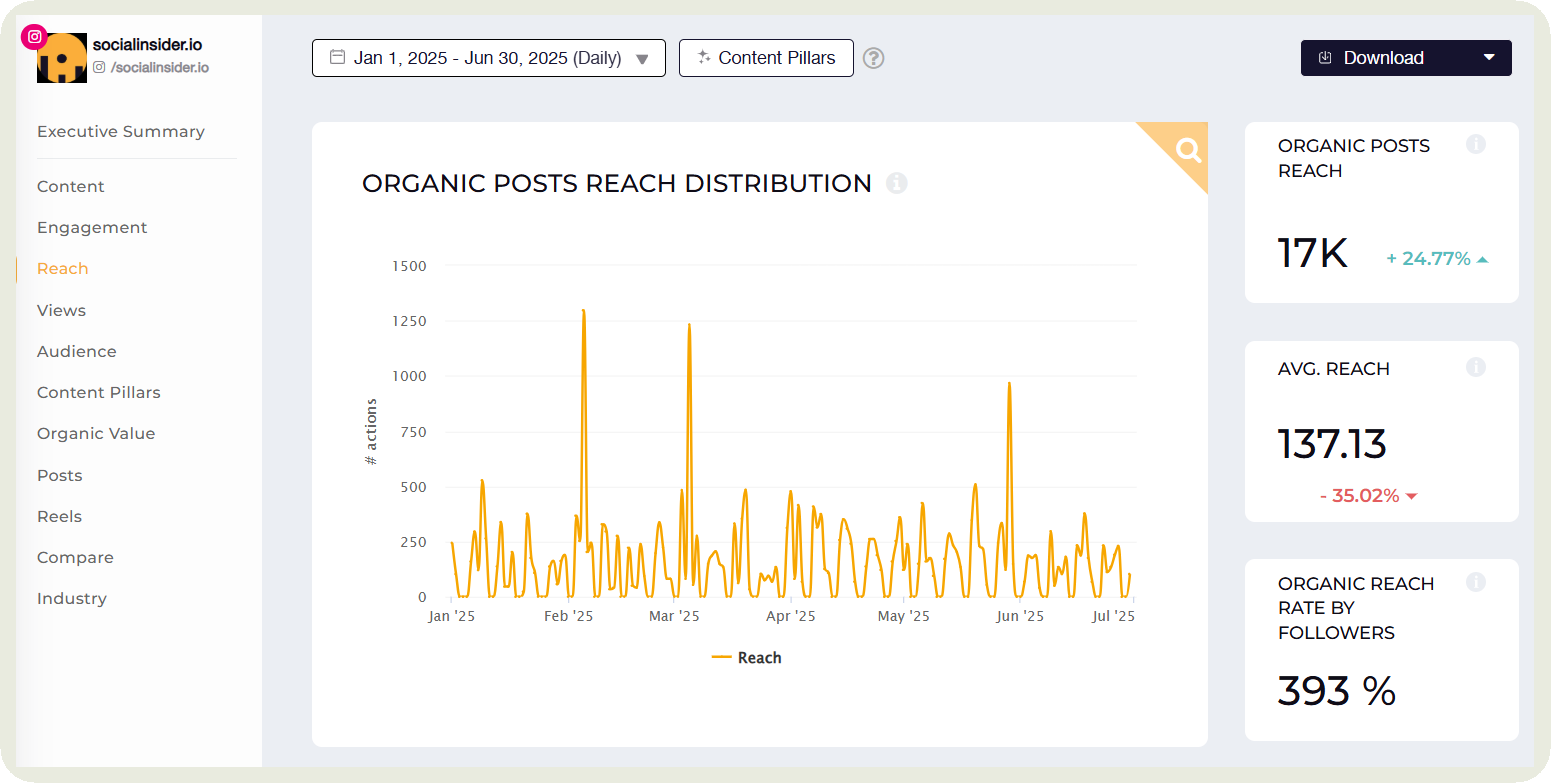Click info icon on Organic Posts Reach card

click(1475, 145)
